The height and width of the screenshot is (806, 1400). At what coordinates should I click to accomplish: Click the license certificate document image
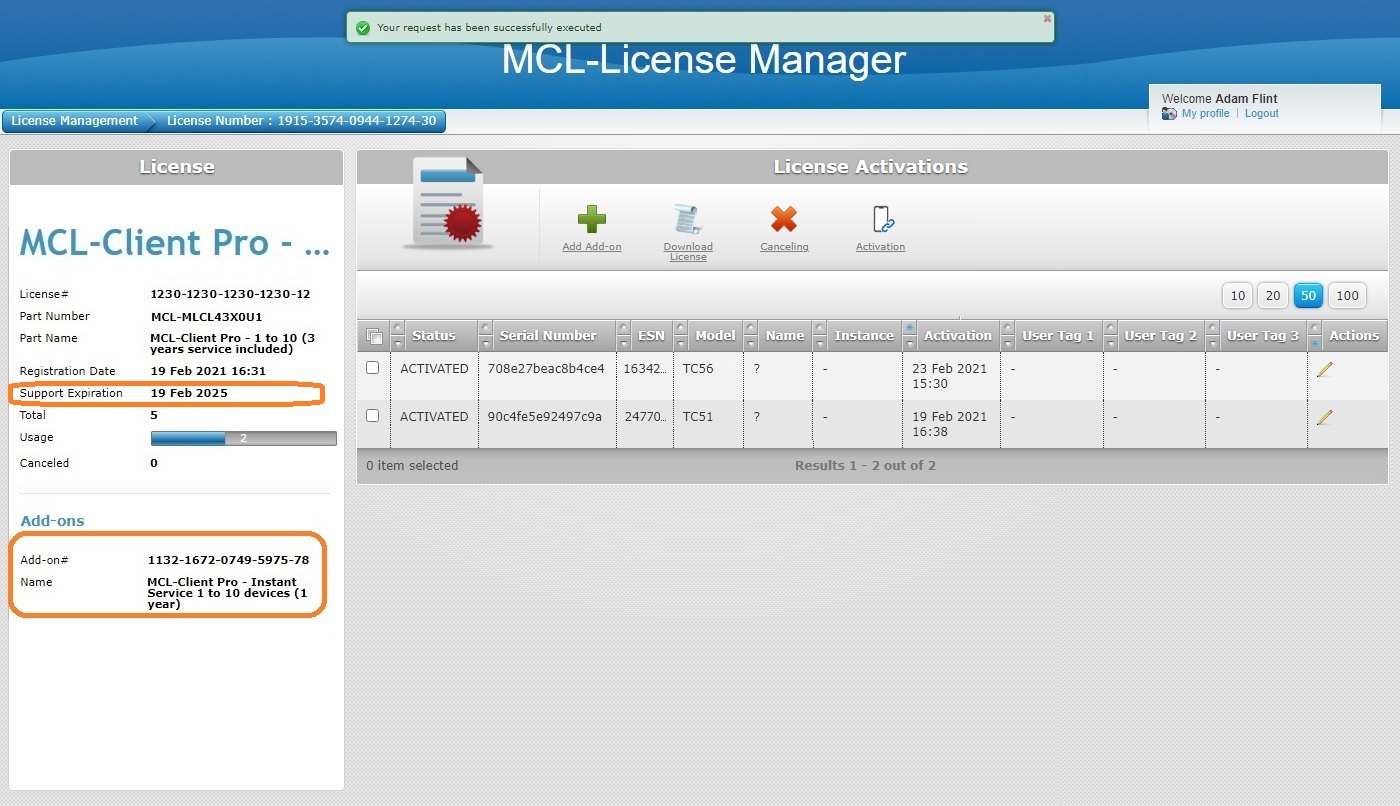pyautogui.click(x=447, y=203)
